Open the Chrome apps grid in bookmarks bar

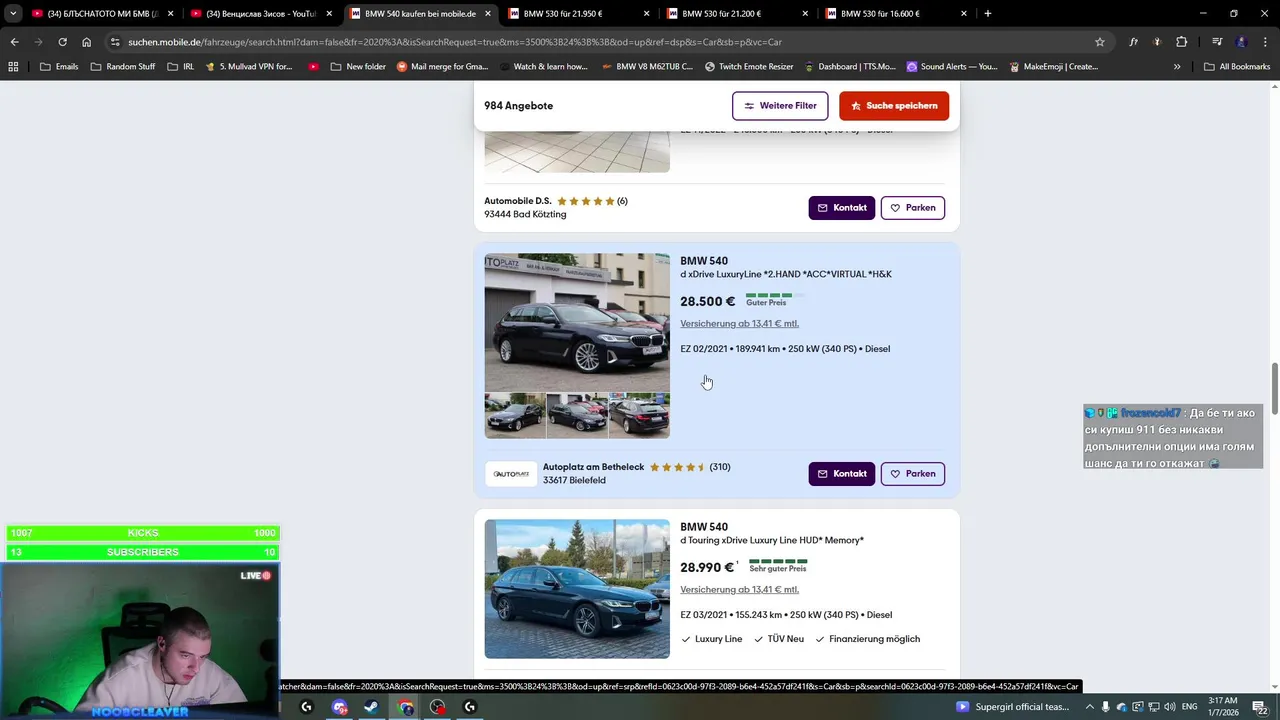pos(13,67)
